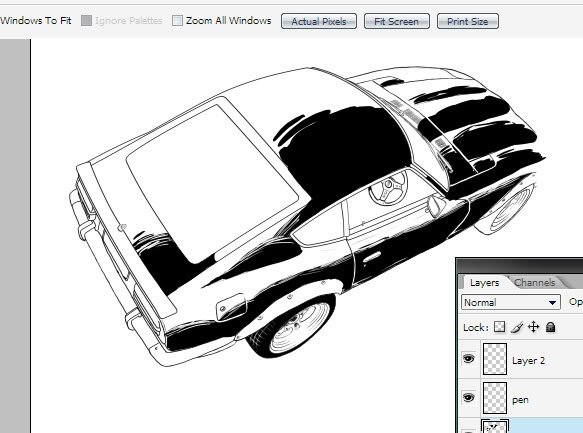The image size is (583, 433).
Task: Click the Fit Screen button
Action: point(396,22)
